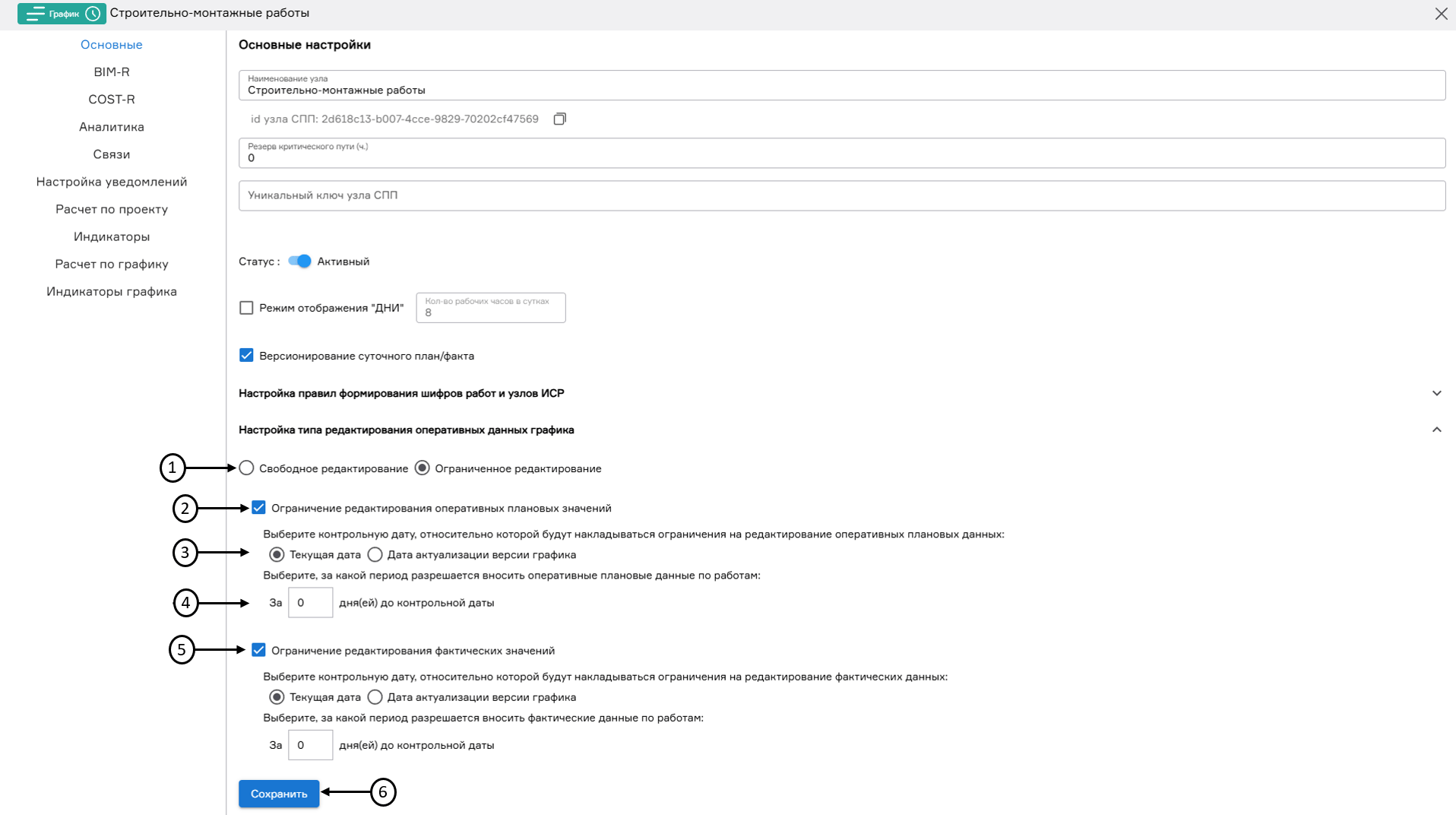Expand Настройка правил формирования шифров работ
Screen dimensions: 1456x815
[1437, 393]
